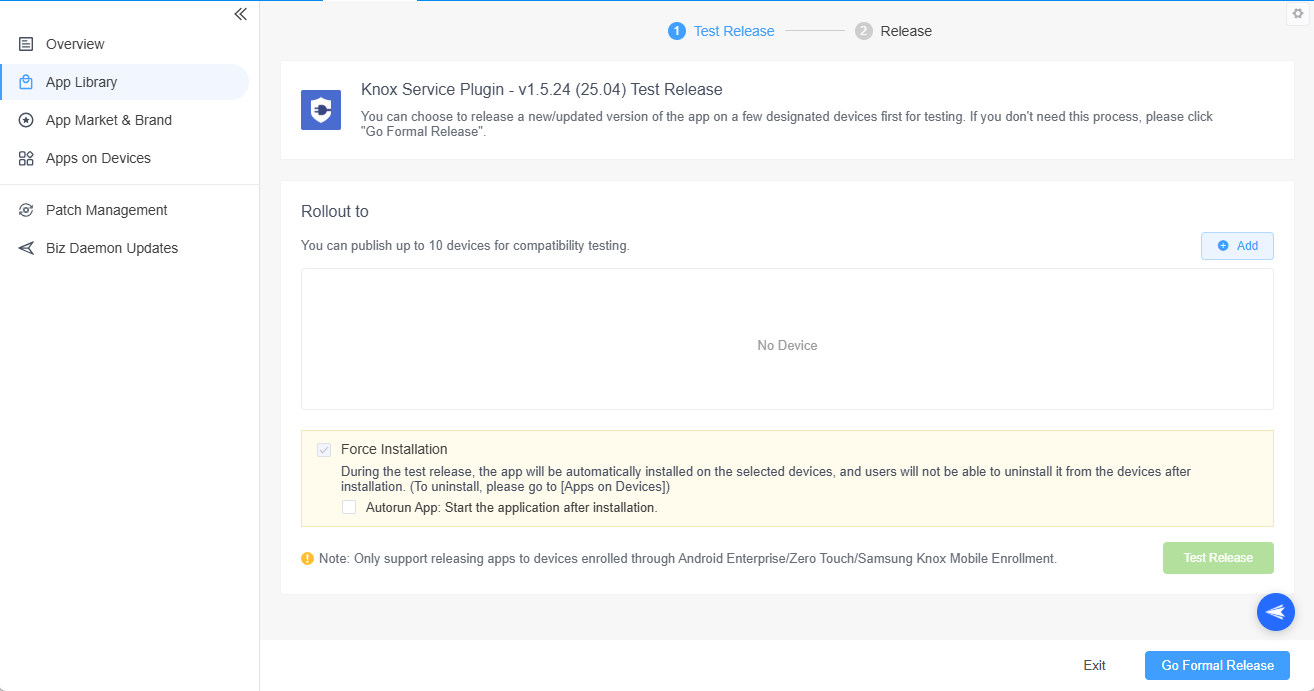Select the Release step 2

point(894,31)
